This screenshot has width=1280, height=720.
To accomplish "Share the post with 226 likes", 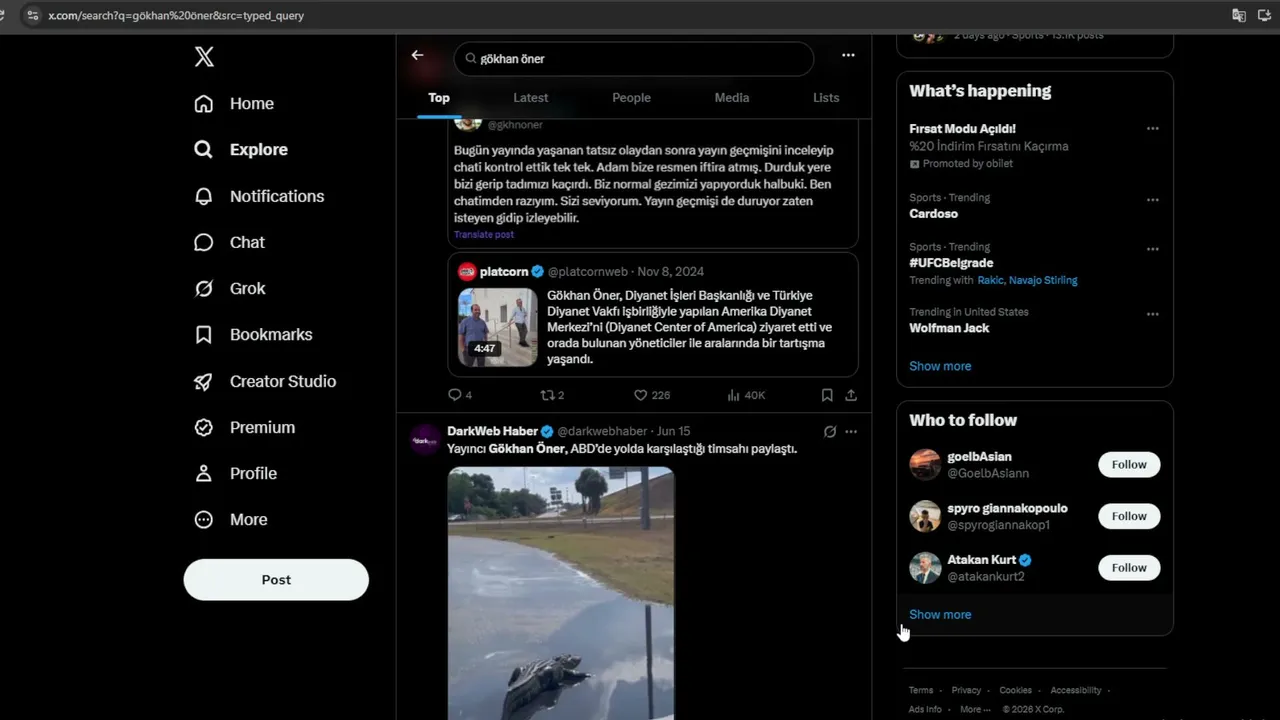I will point(851,395).
